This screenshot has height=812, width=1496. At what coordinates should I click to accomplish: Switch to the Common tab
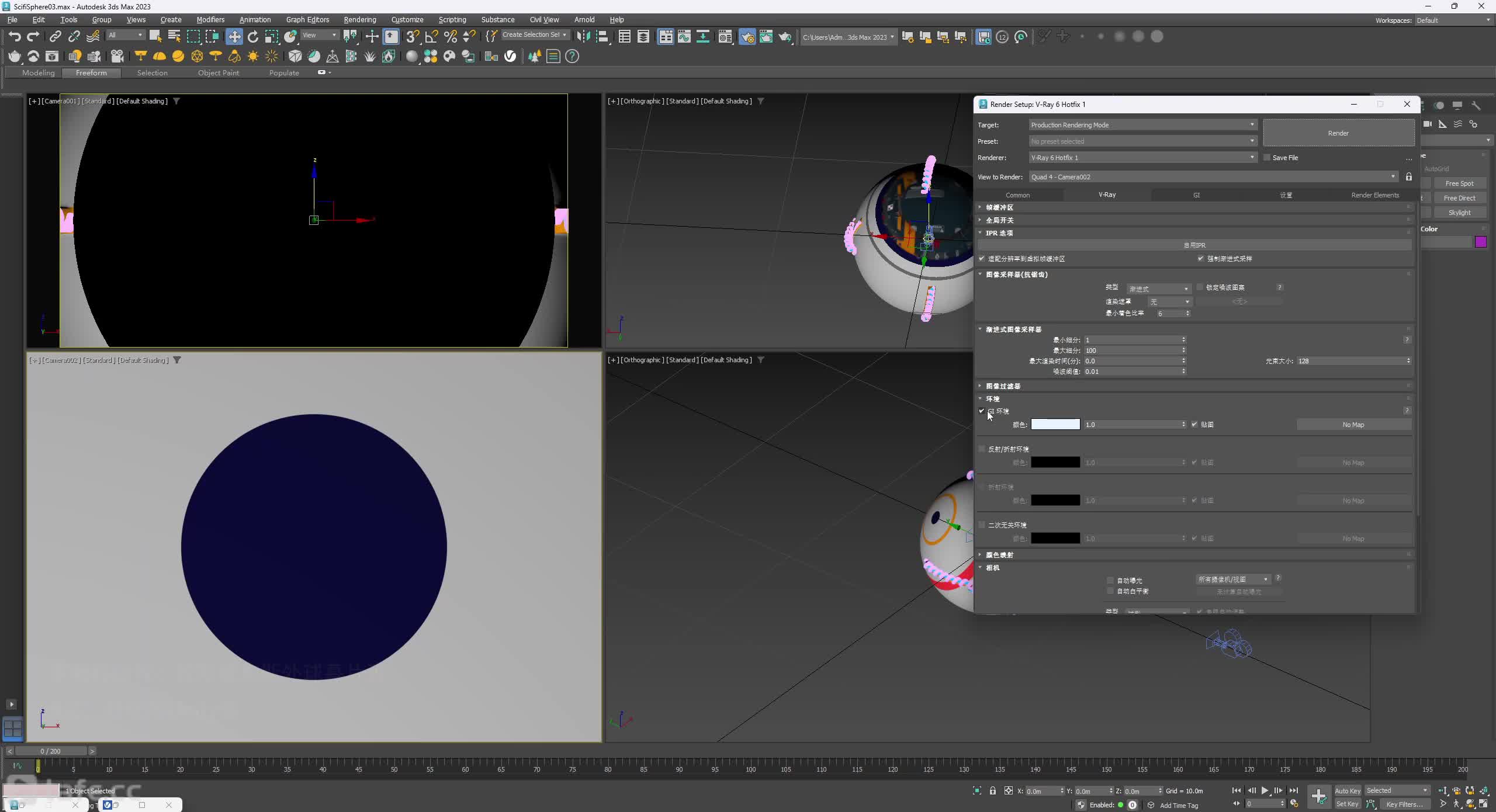coord(1017,195)
